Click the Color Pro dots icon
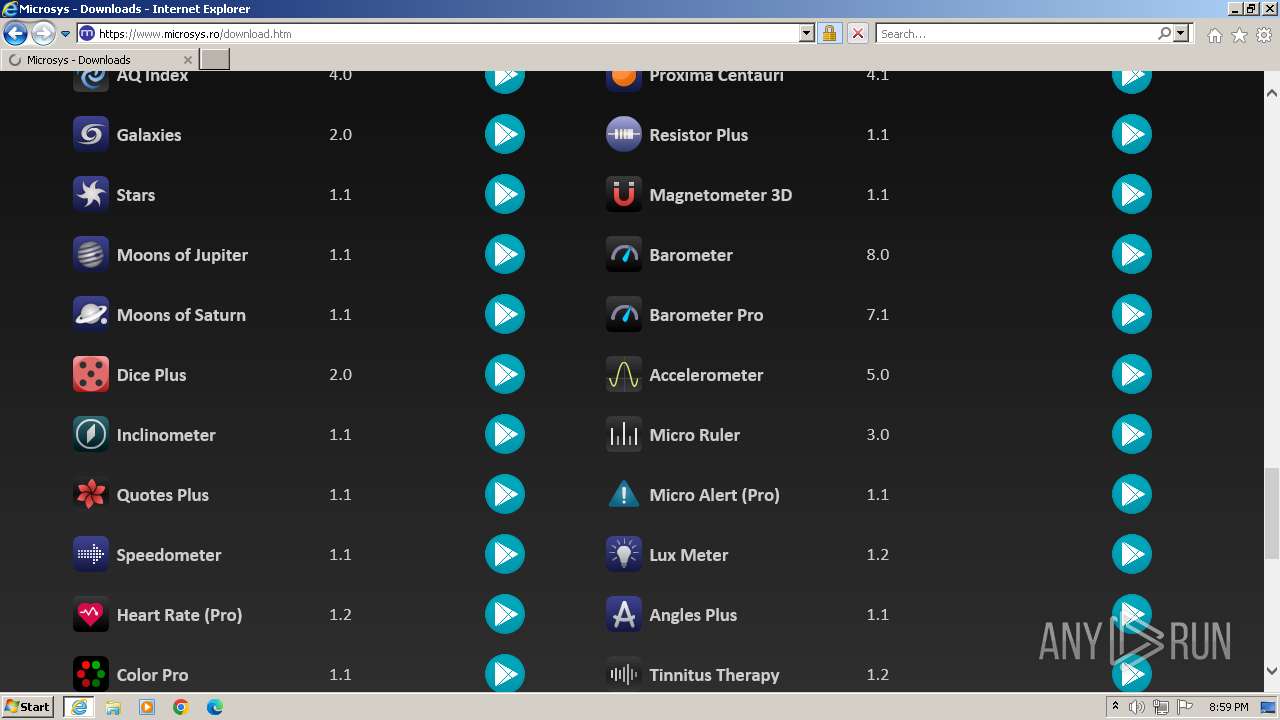Screen dimensions: 1280x720 click(x=91, y=674)
